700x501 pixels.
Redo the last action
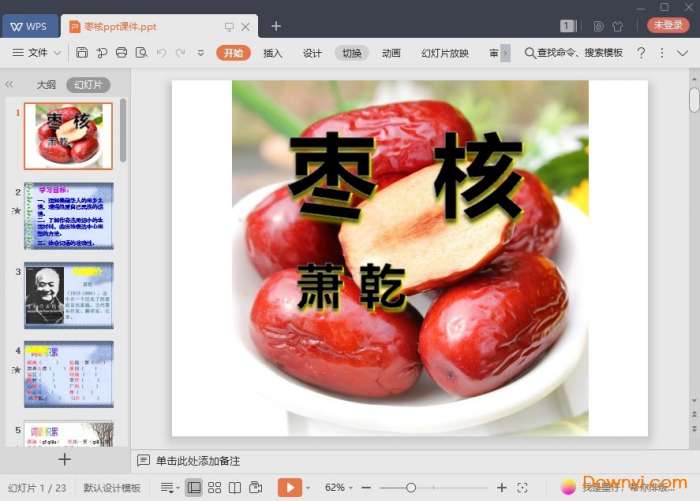pos(181,53)
